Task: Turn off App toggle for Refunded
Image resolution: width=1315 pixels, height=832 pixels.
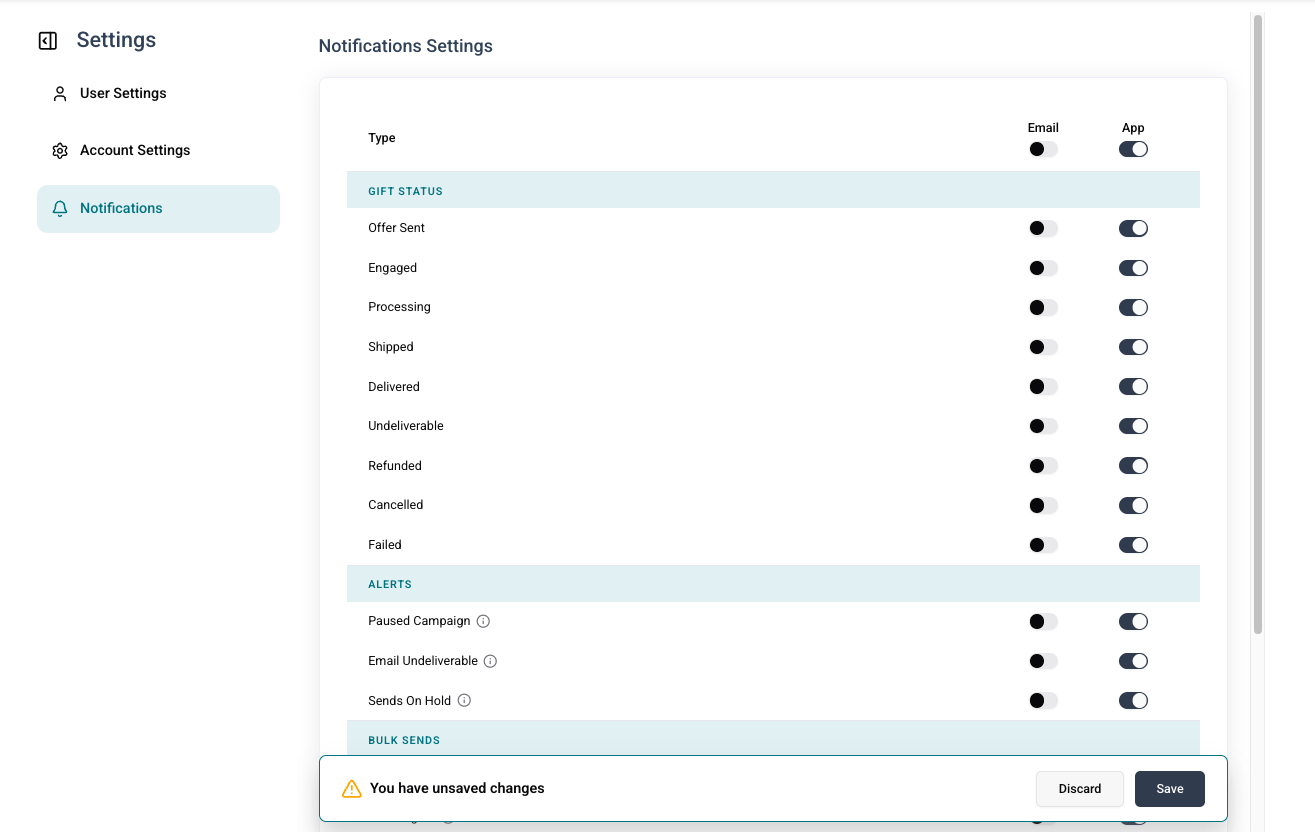Action: 1133,466
